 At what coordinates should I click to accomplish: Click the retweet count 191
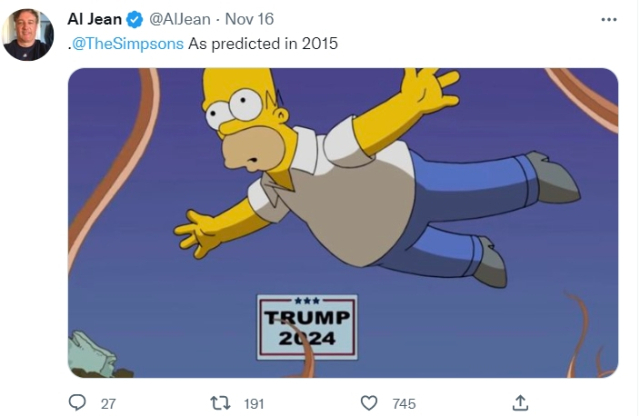coord(254,403)
